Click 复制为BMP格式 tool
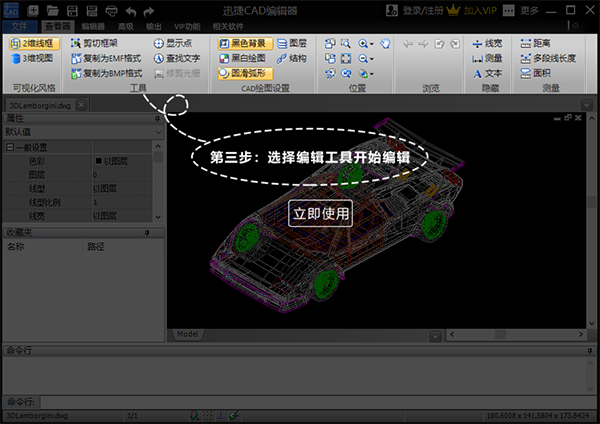 pyautogui.click(x=107, y=73)
